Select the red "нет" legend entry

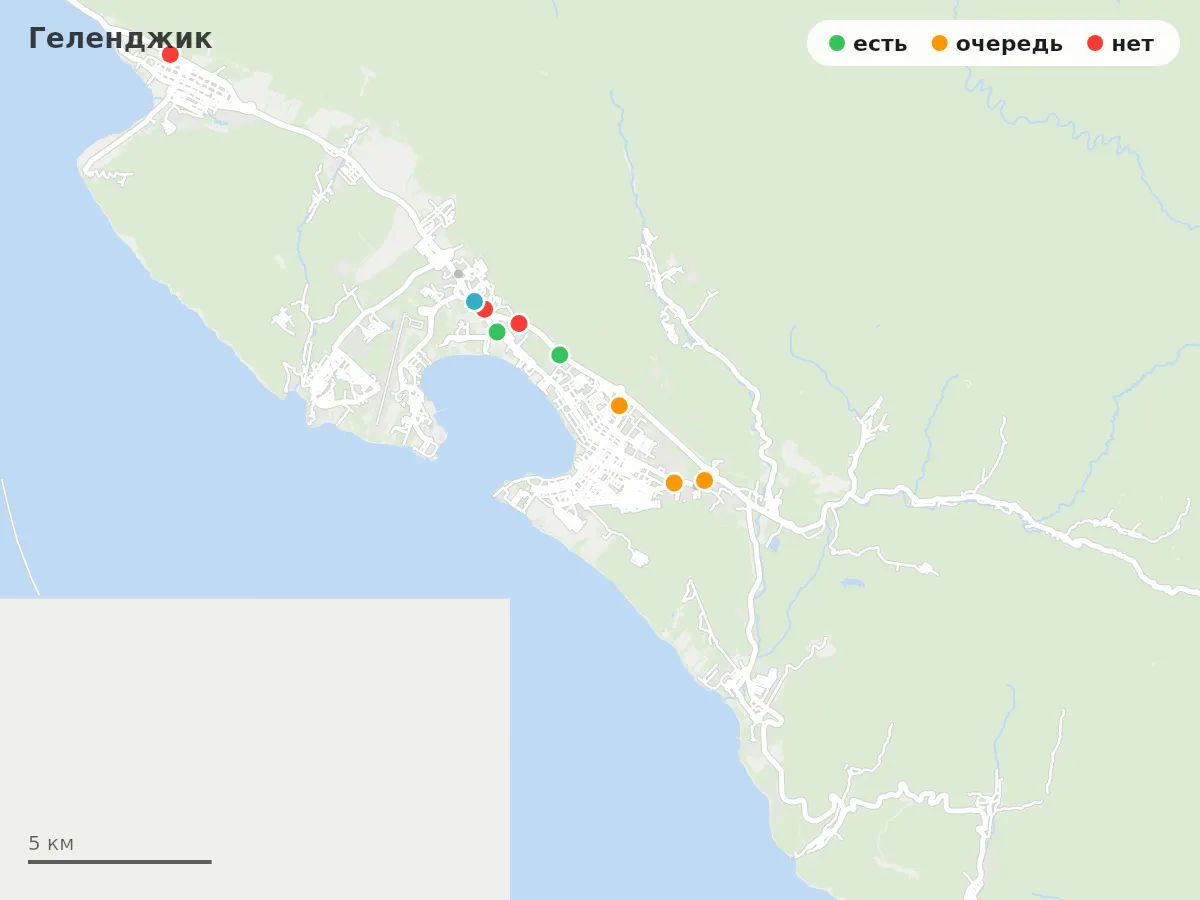pos(1120,44)
